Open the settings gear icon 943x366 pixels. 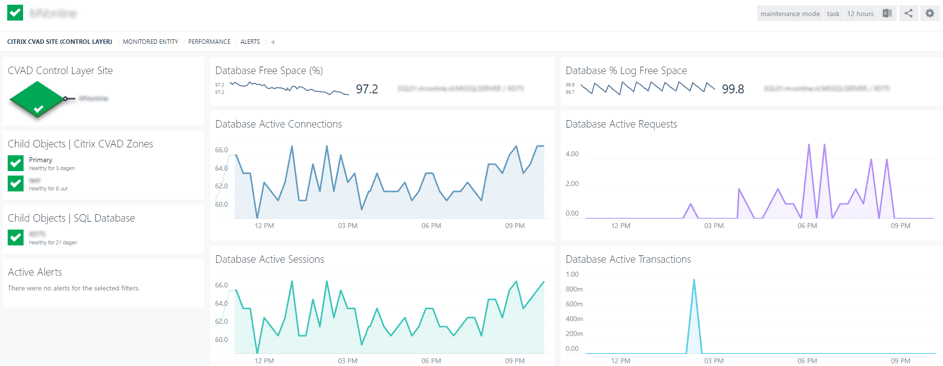click(930, 14)
